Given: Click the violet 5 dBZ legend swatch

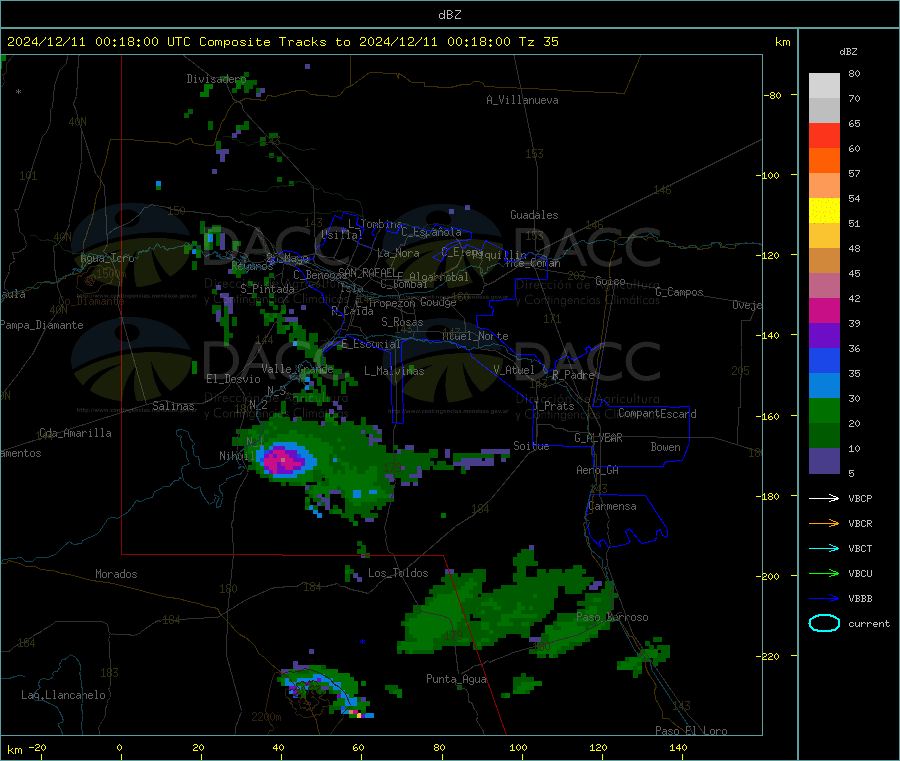Looking at the screenshot, I should (x=824, y=461).
